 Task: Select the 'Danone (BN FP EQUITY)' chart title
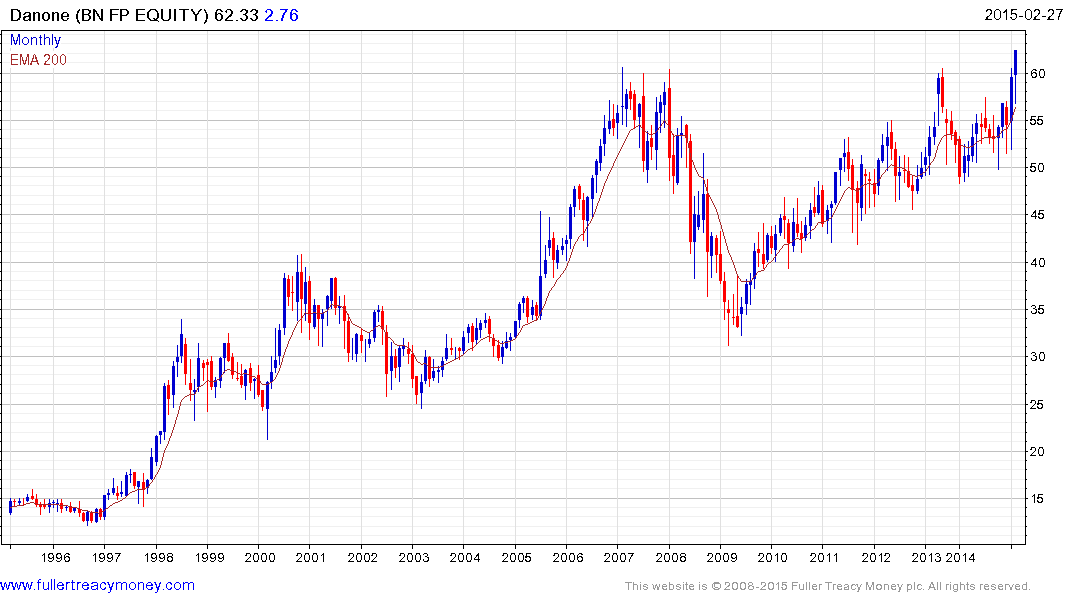109,15
